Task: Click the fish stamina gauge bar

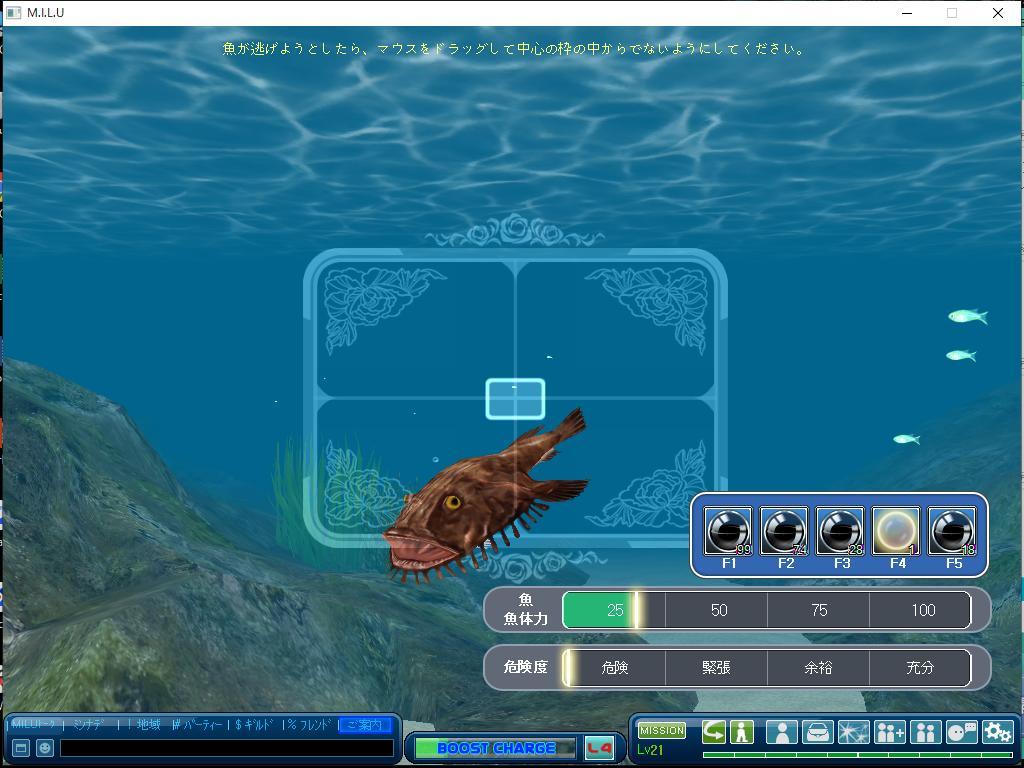Action: pos(766,610)
